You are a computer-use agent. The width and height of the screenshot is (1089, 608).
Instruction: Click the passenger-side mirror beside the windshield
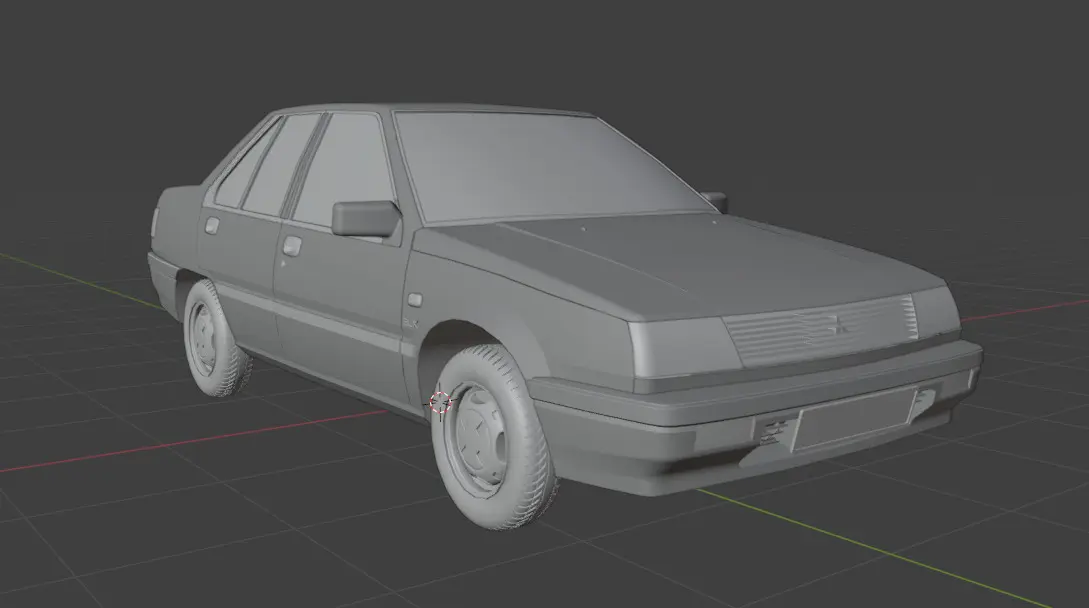click(x=715, y=201)
